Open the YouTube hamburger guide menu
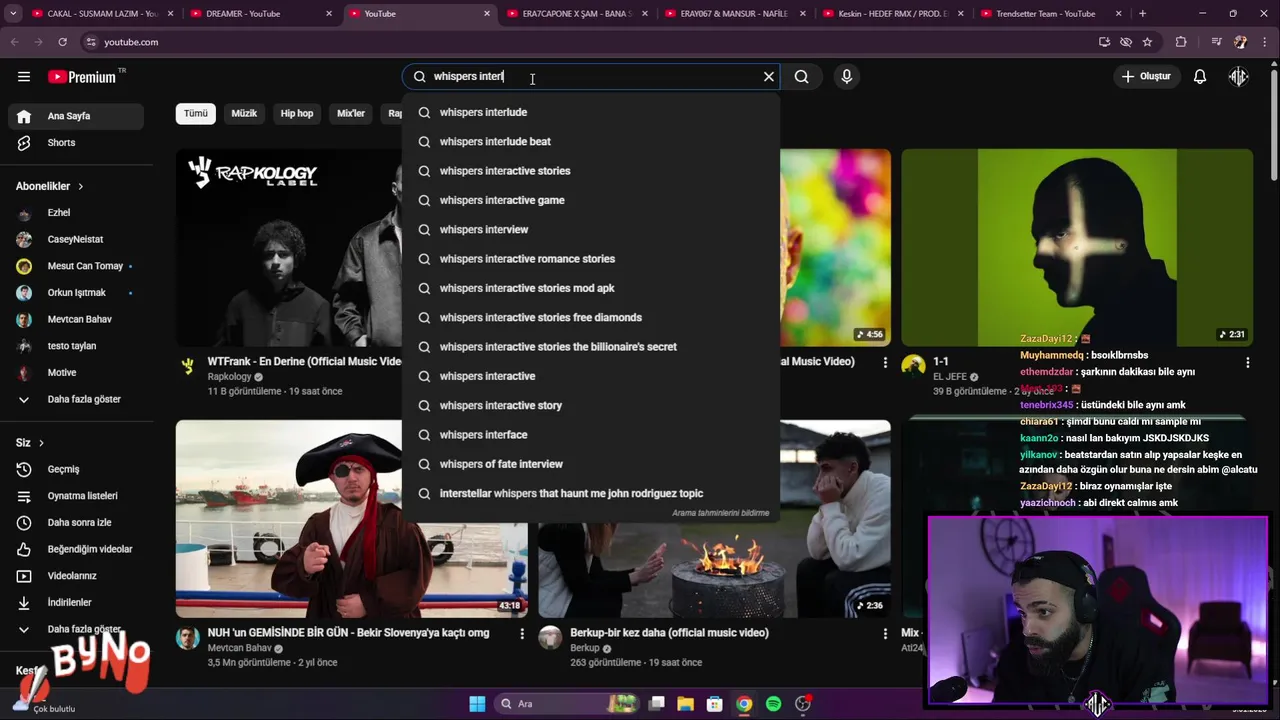 (24, 77)
